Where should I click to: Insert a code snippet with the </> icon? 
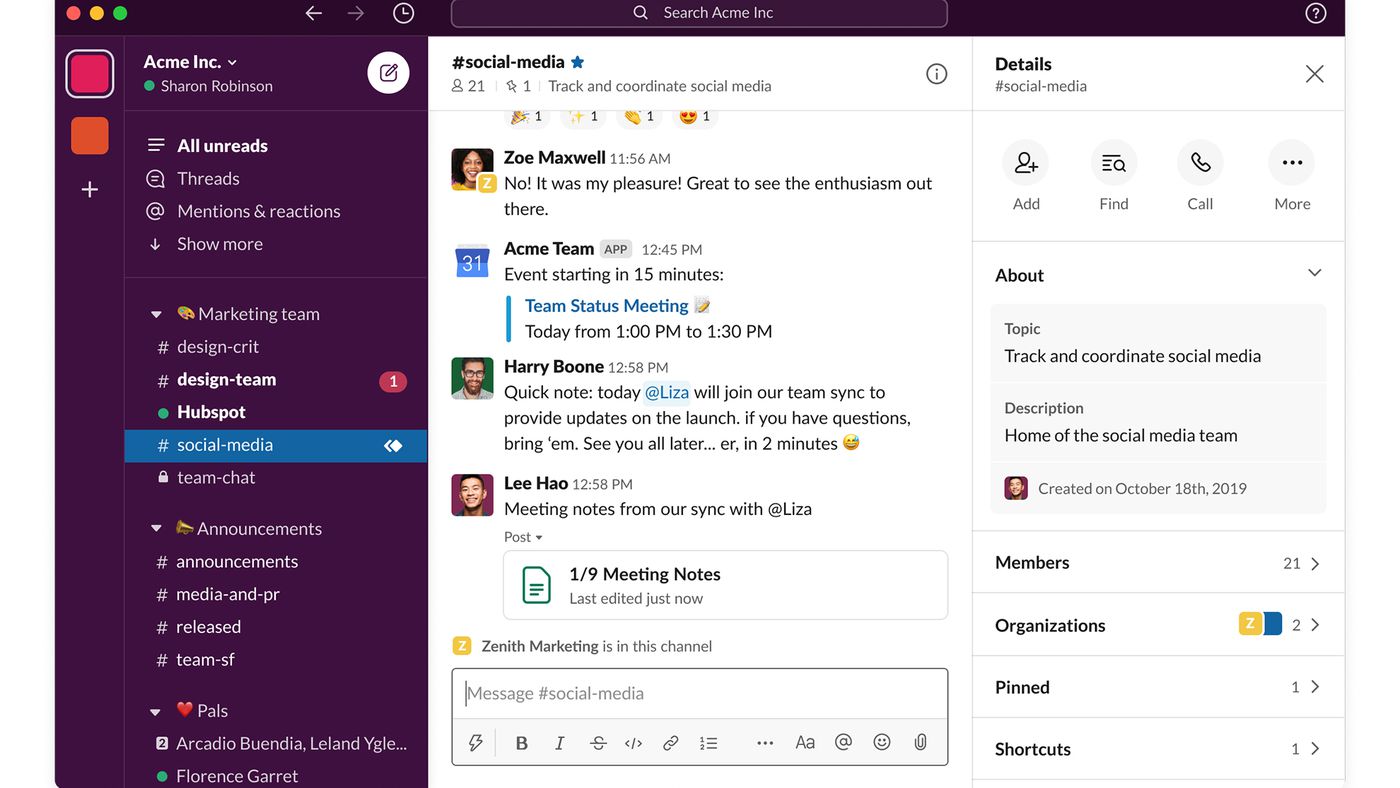[x=633, y=742]
